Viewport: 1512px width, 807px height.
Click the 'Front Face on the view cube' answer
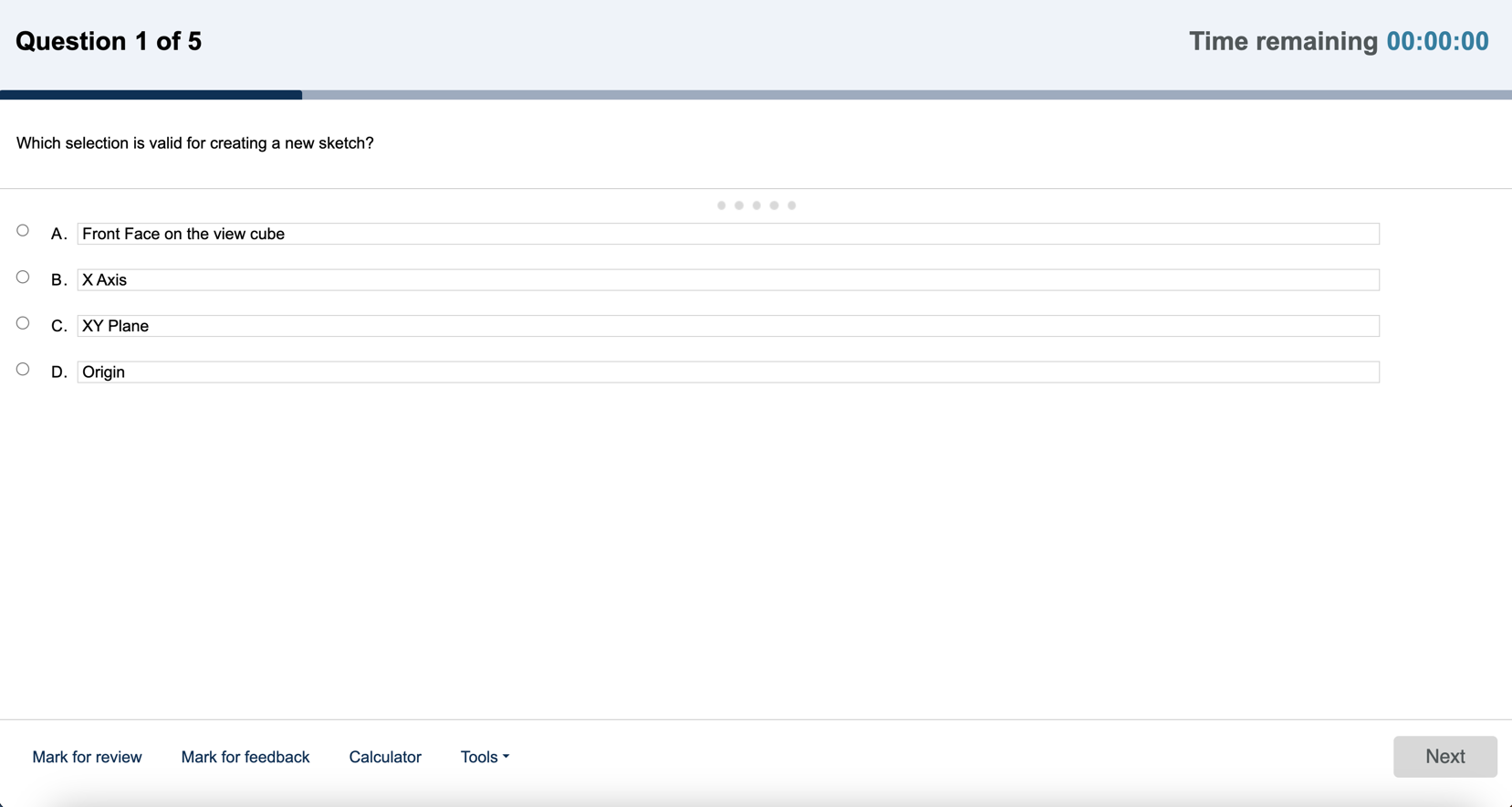[728, 234]
